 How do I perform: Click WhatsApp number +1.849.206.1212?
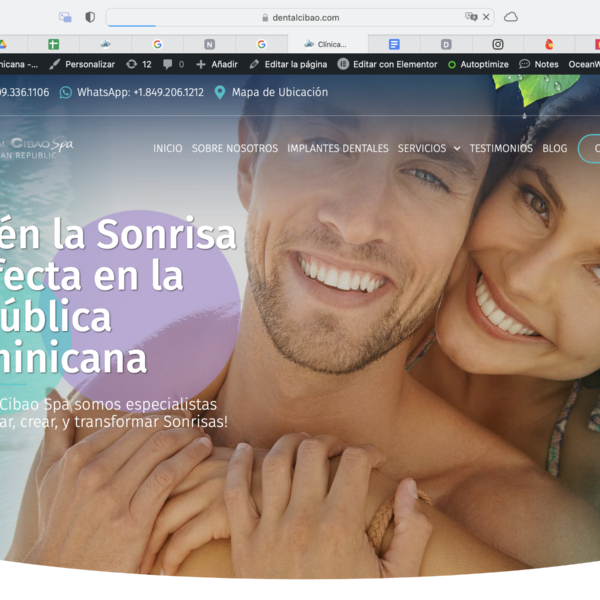tap(168, 92)
